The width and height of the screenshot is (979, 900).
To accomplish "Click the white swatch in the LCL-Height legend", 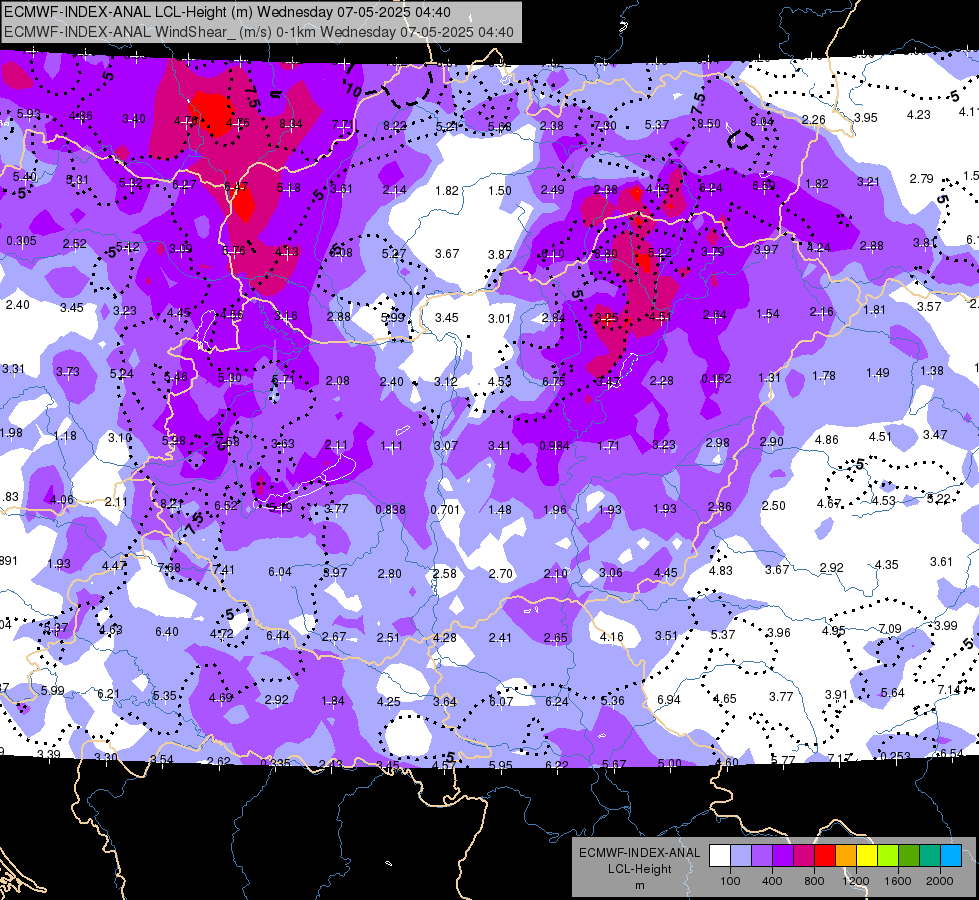I will point(720,856).
